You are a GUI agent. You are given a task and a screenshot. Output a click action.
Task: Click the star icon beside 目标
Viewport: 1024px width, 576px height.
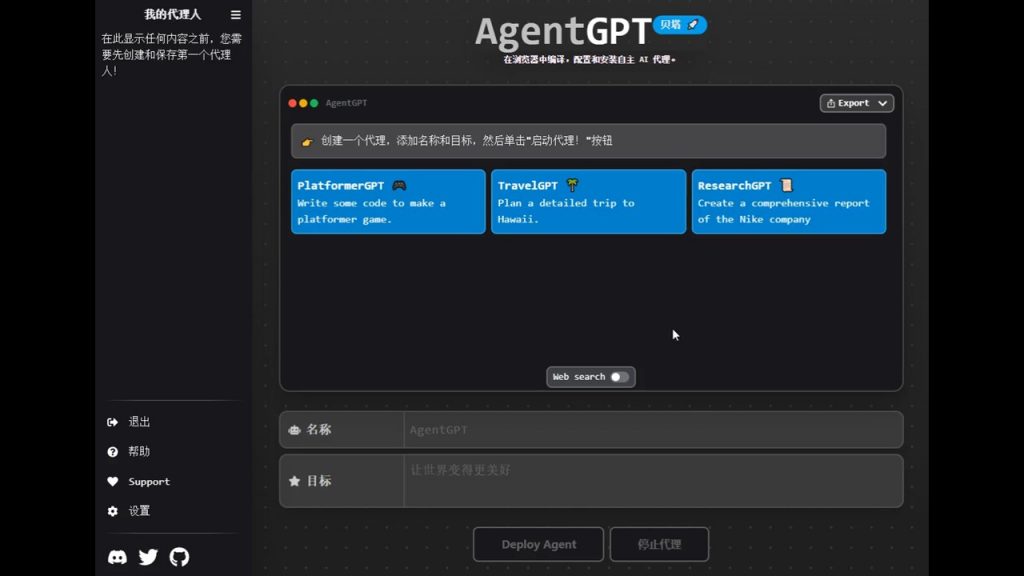pyautogui.click(x=295, y=481)
